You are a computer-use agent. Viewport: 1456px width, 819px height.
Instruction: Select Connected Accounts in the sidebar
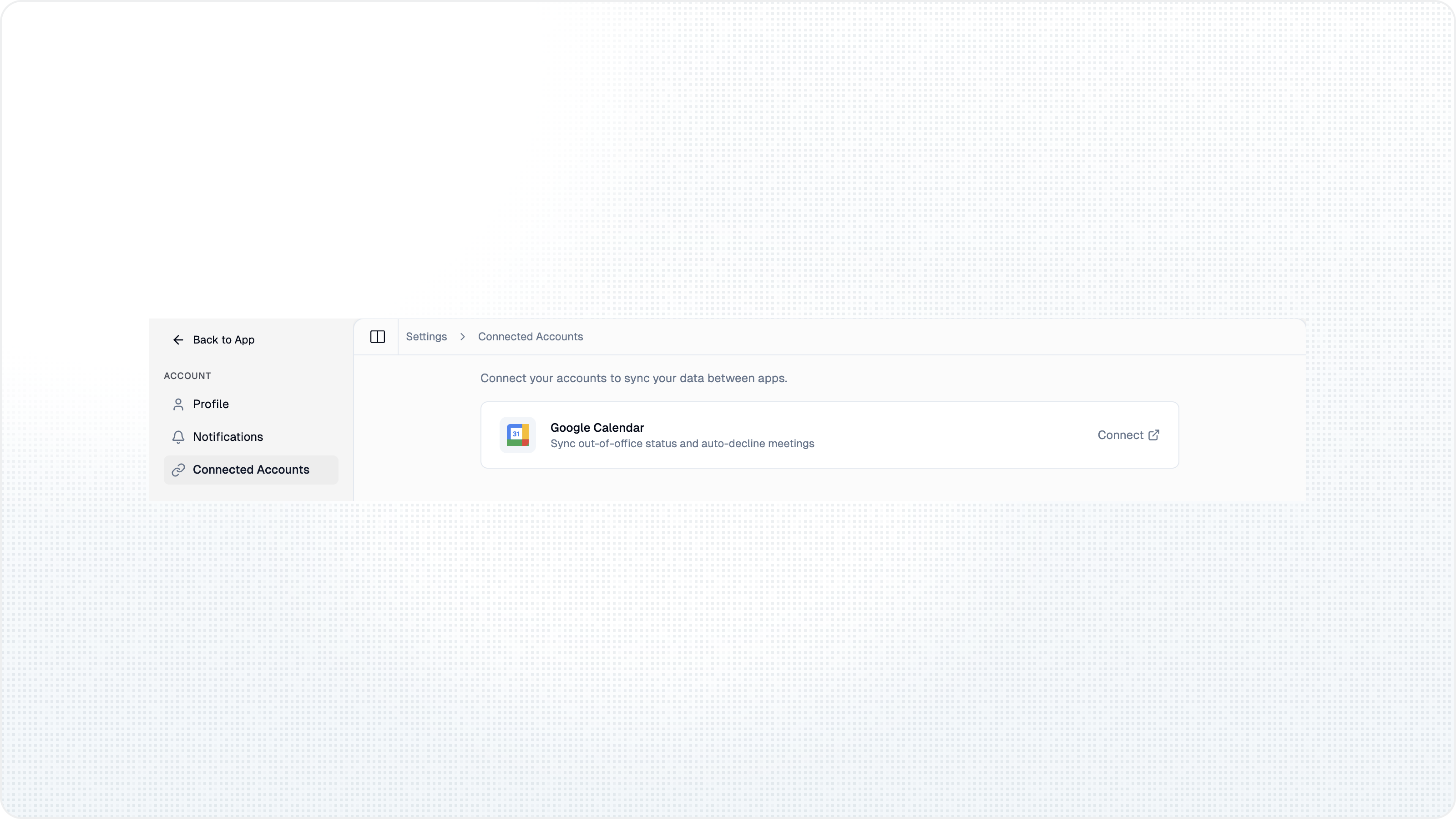(250, 470)
